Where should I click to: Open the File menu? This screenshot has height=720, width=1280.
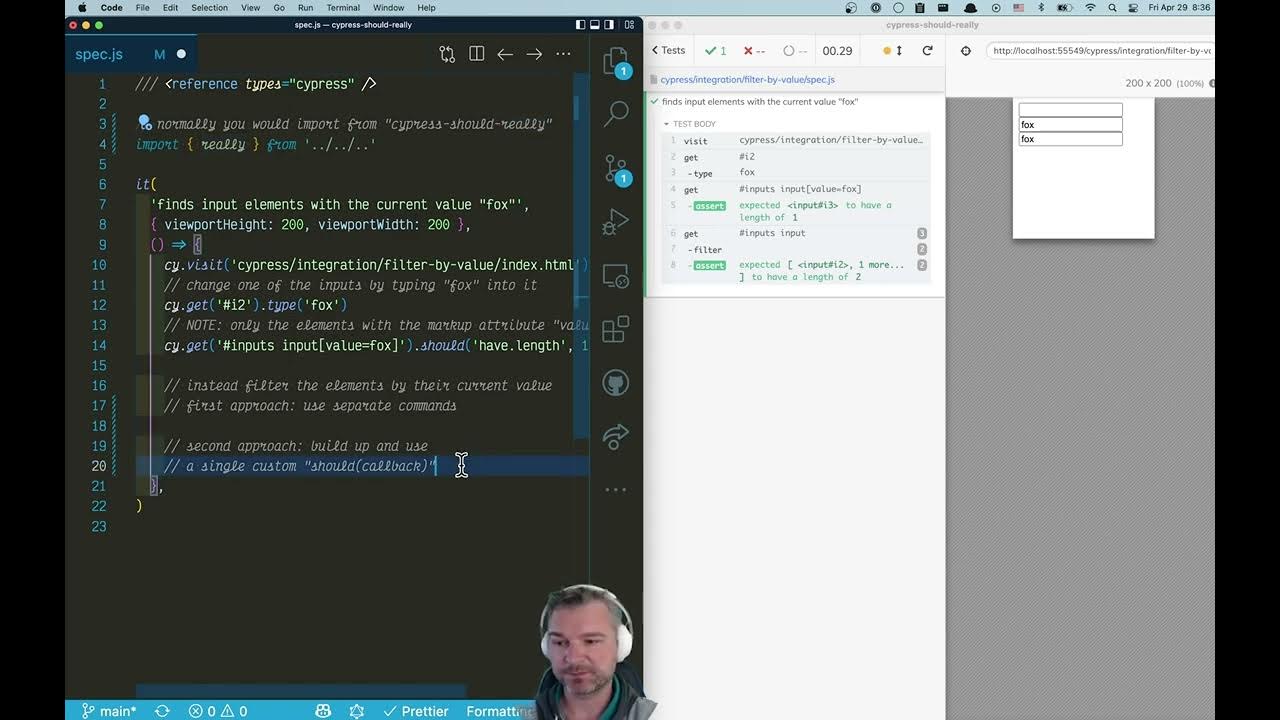(x=142, y=7)
